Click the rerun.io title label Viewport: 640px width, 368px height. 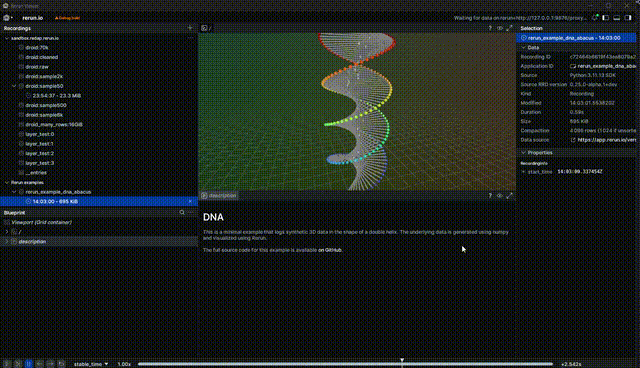click(33, 18)
